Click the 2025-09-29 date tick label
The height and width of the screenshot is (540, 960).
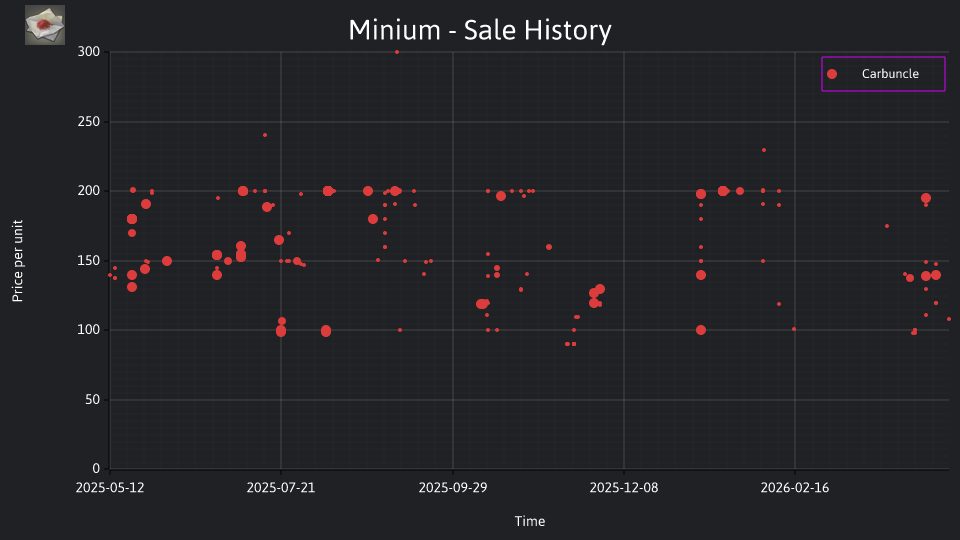pyautogui.click(x=452, y=488)
